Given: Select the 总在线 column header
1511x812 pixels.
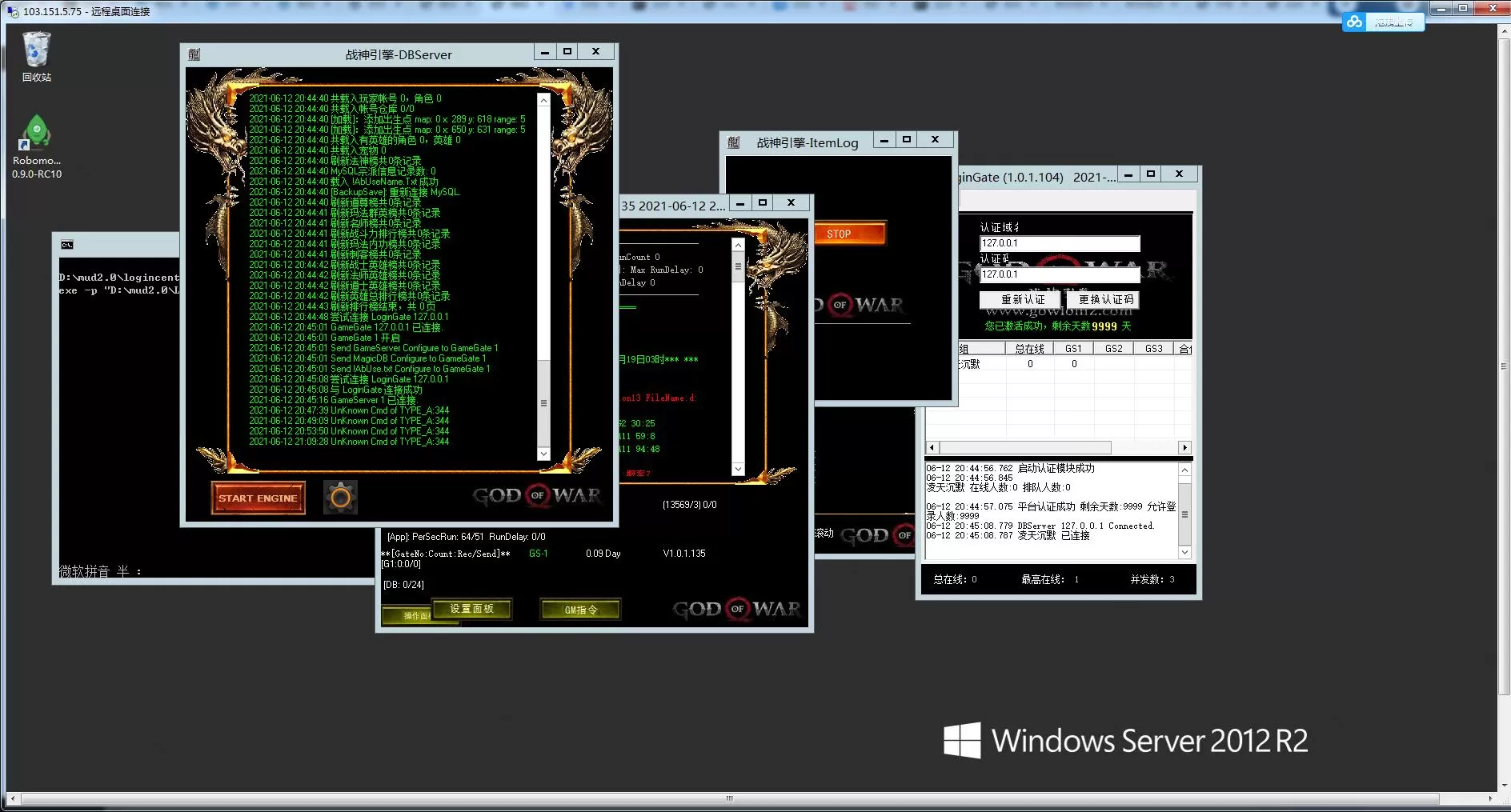Looking at the screenshot, I should pyautogui.click(x=1029, y=348).
